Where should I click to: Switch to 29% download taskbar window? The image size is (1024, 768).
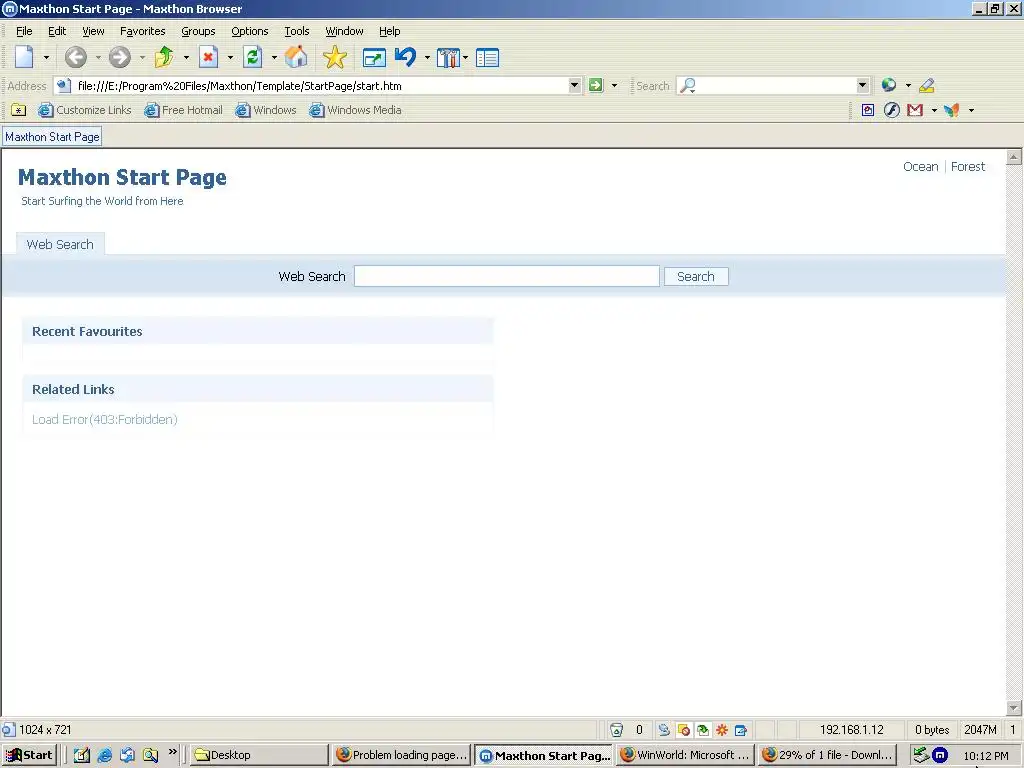pyautogui.click(x=827, y=755)
